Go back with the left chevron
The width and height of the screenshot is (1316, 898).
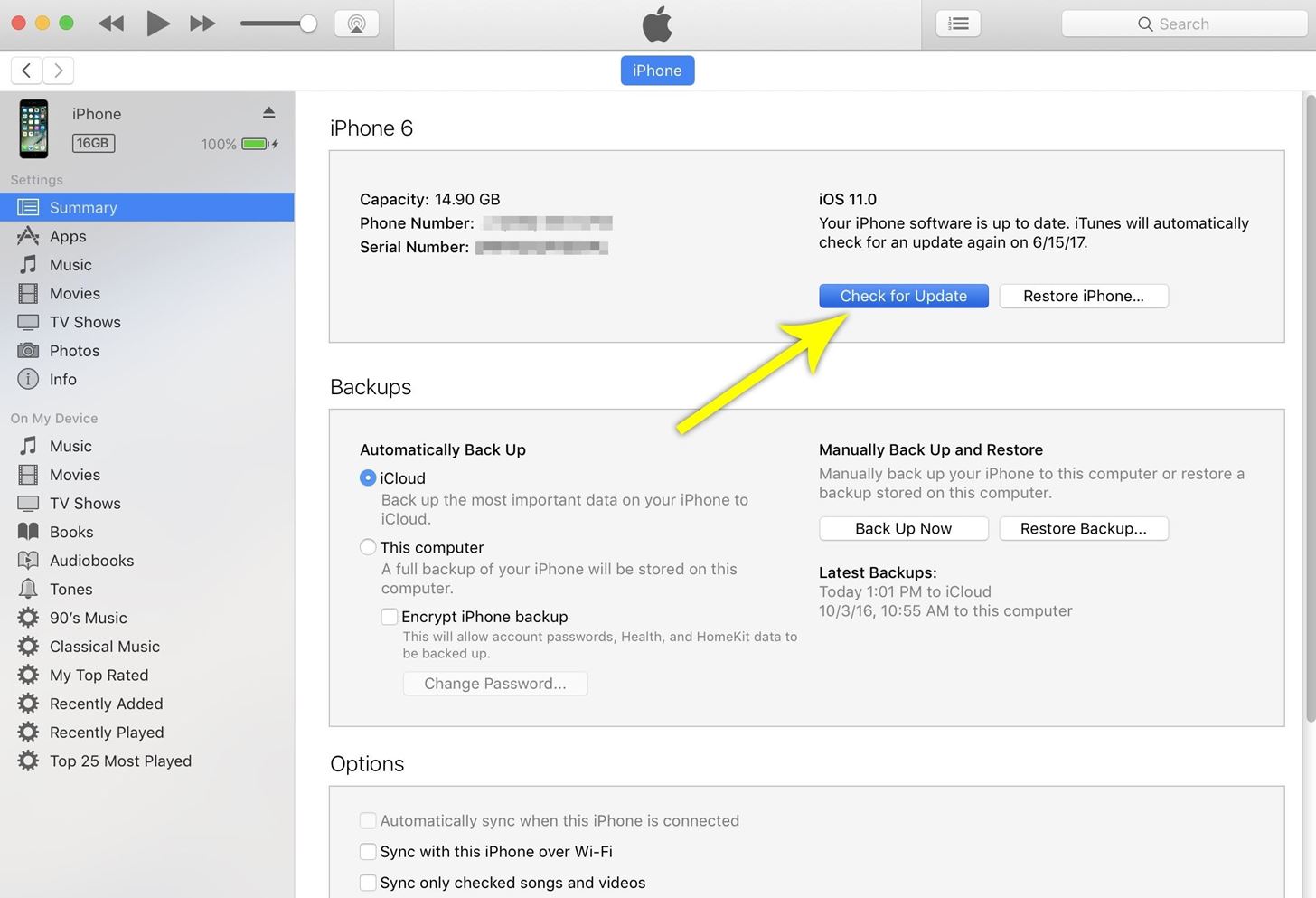[26, 70]
